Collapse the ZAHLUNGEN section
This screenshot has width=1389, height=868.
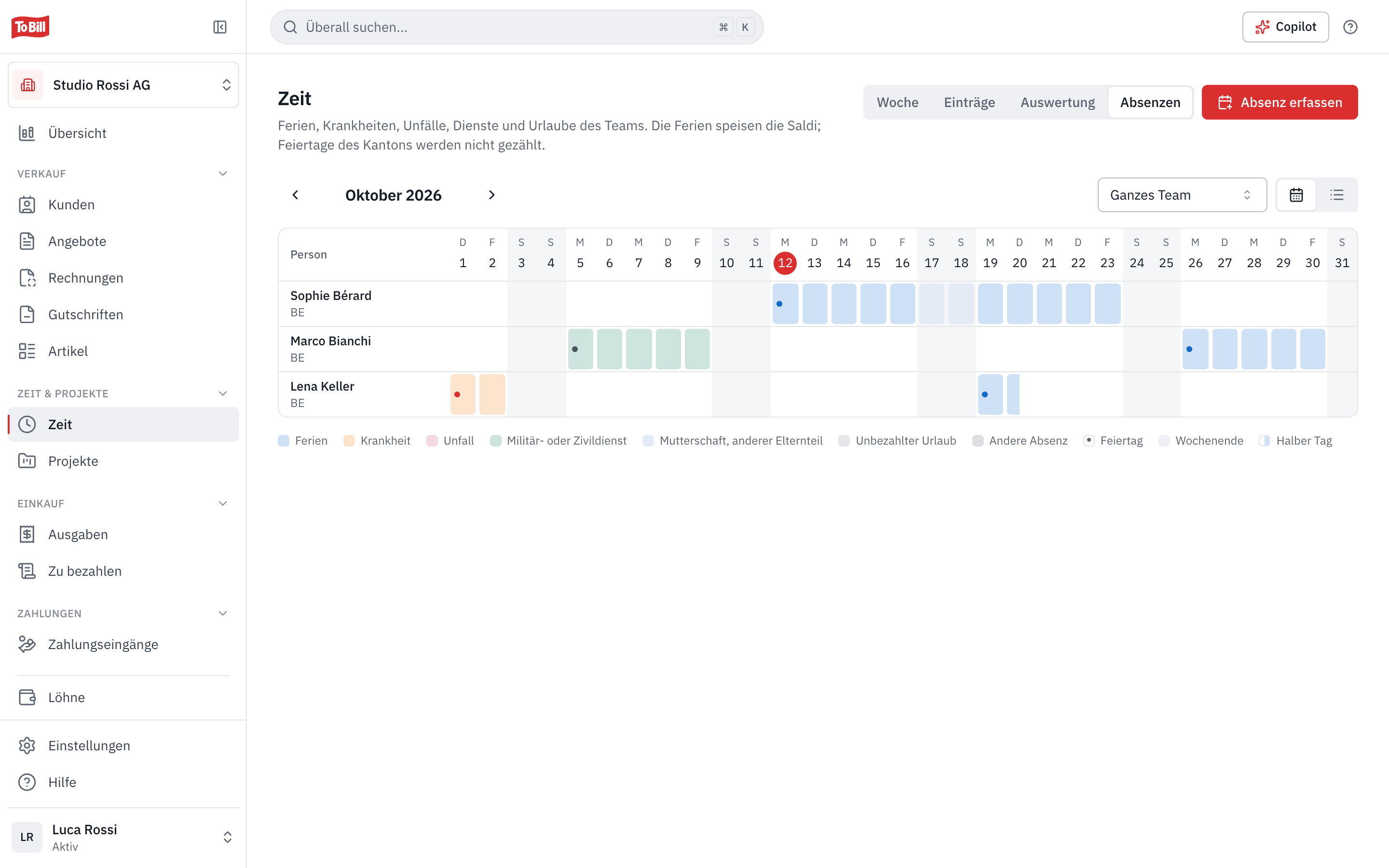pos(223,613)
